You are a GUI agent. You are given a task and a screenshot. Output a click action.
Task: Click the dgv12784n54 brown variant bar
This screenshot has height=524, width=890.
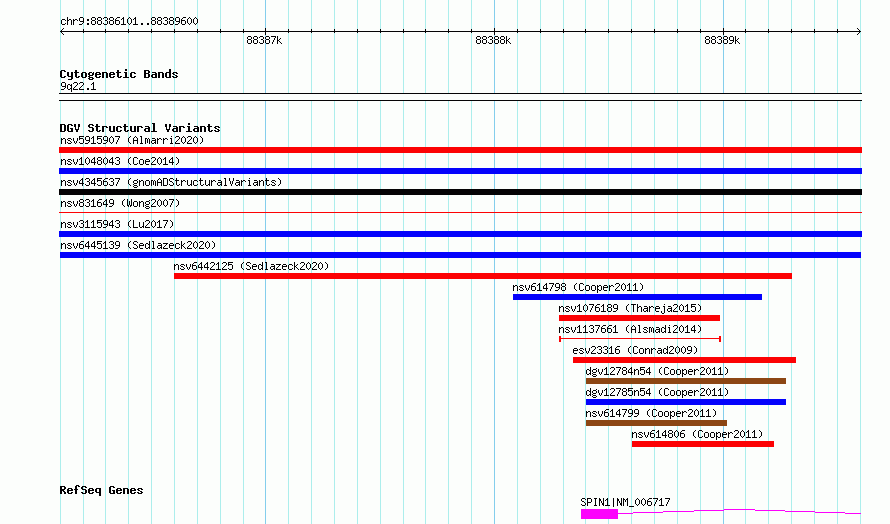click(686, 381)
